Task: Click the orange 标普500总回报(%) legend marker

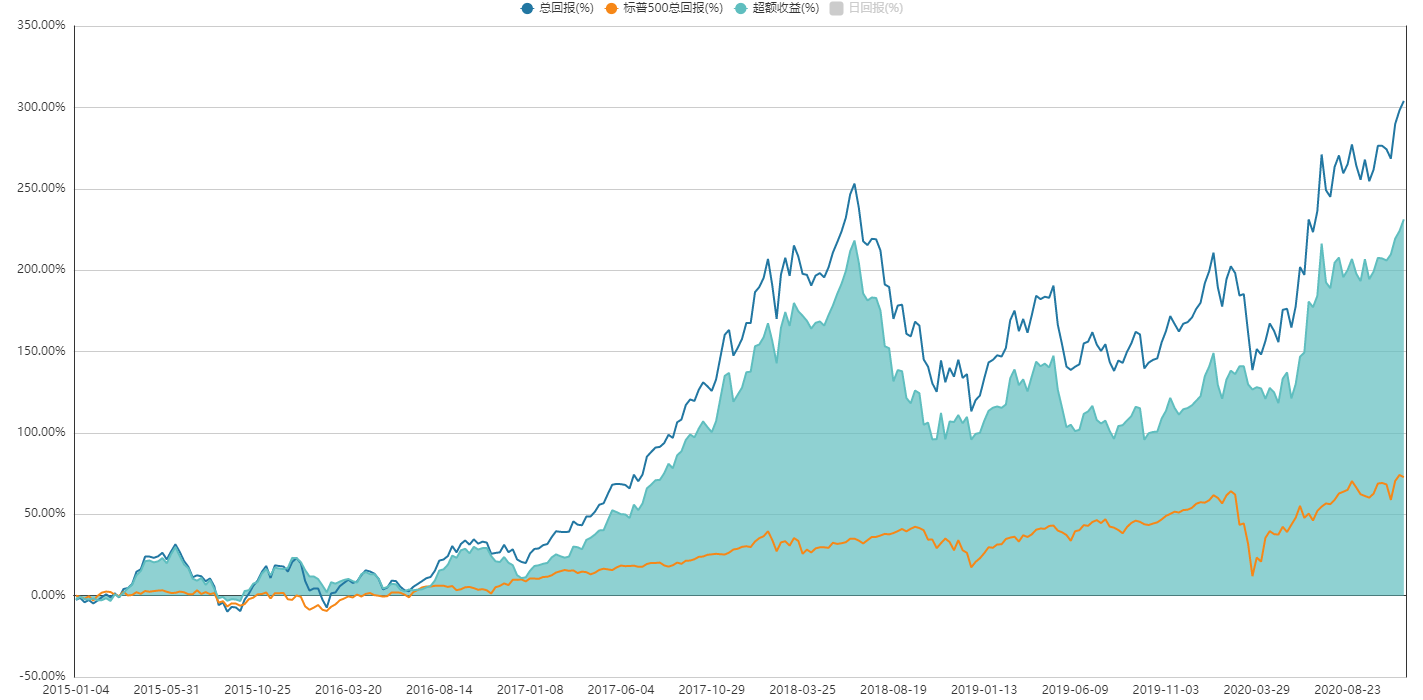Action: pyautogui.click(x=611, y=8)
